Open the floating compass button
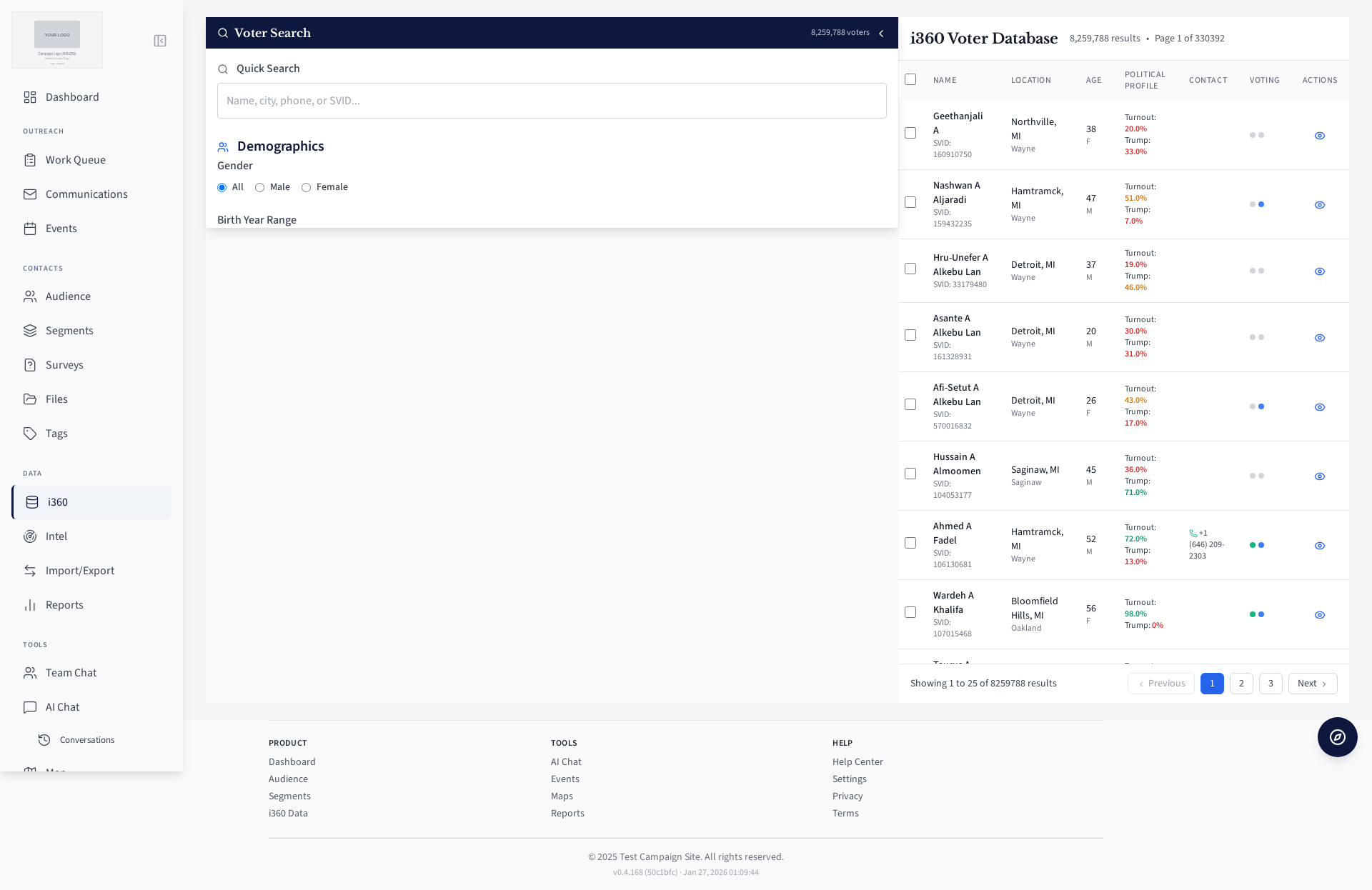Screen dimensions: 1372x890 click(1337, 737)
